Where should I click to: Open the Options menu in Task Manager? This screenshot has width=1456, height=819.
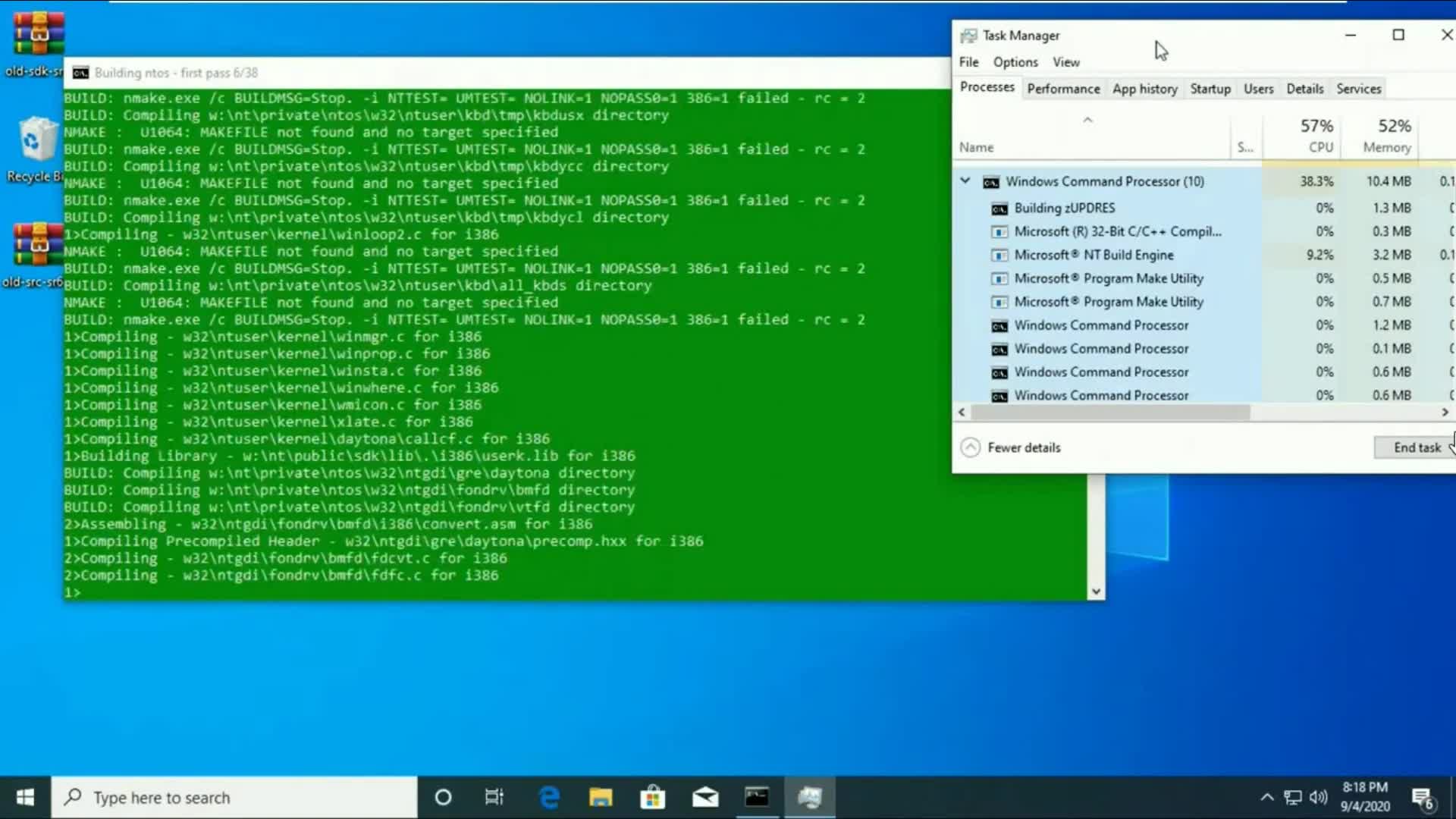tap(1015, 62)
